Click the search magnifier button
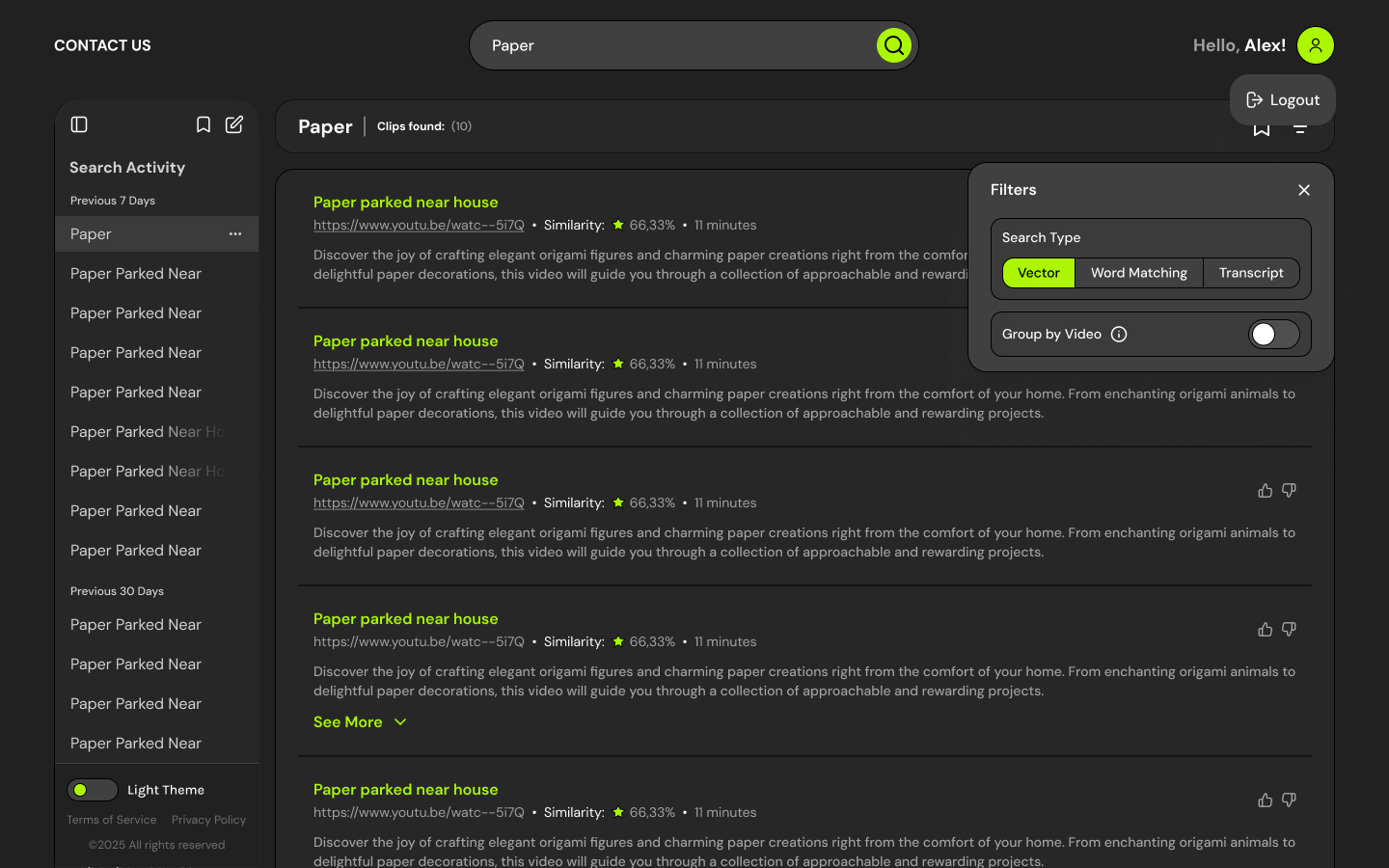The image size is (1389, 868). [x=893, y=45]
